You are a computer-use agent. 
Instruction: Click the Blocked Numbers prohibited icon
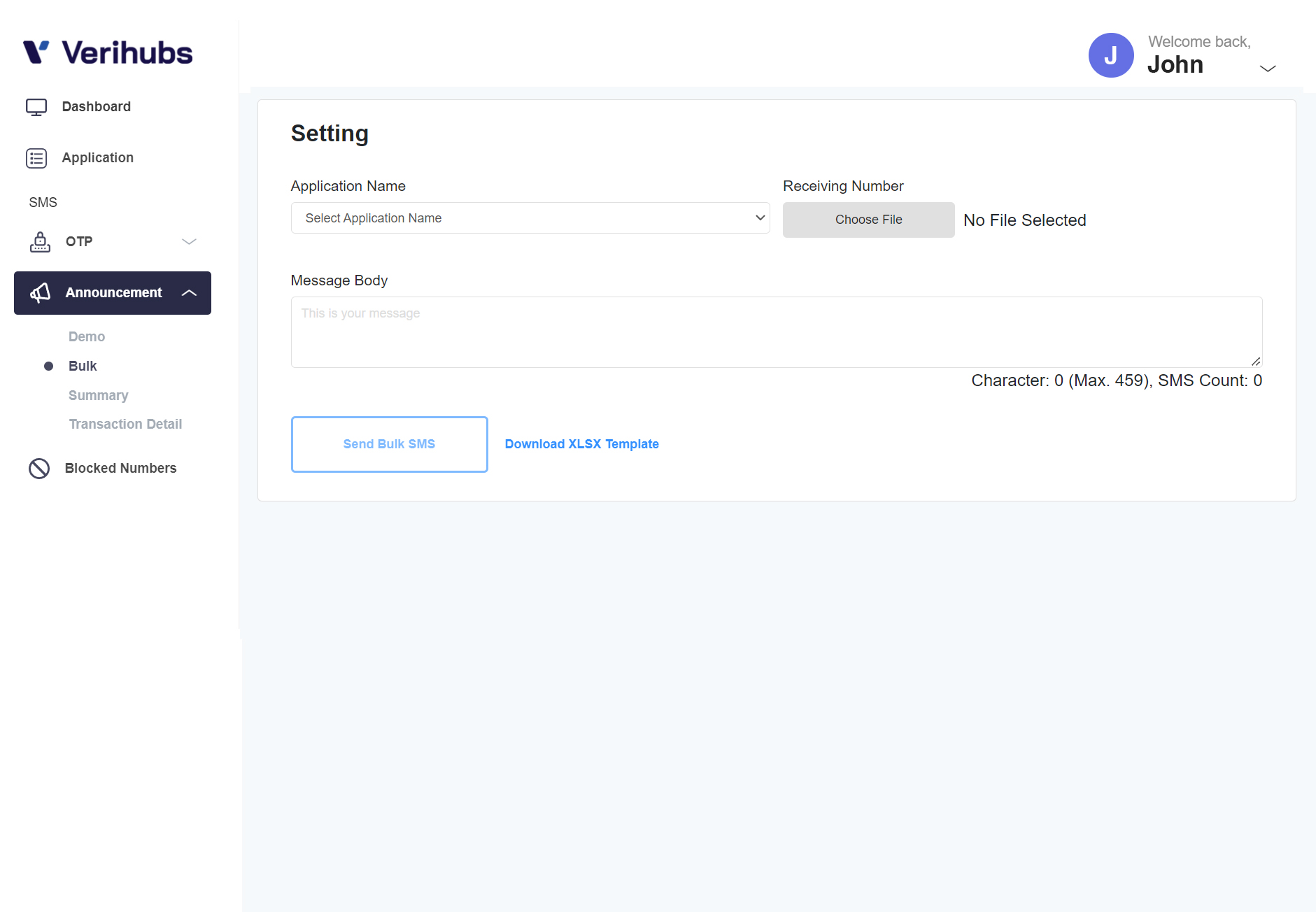point(39,469)
